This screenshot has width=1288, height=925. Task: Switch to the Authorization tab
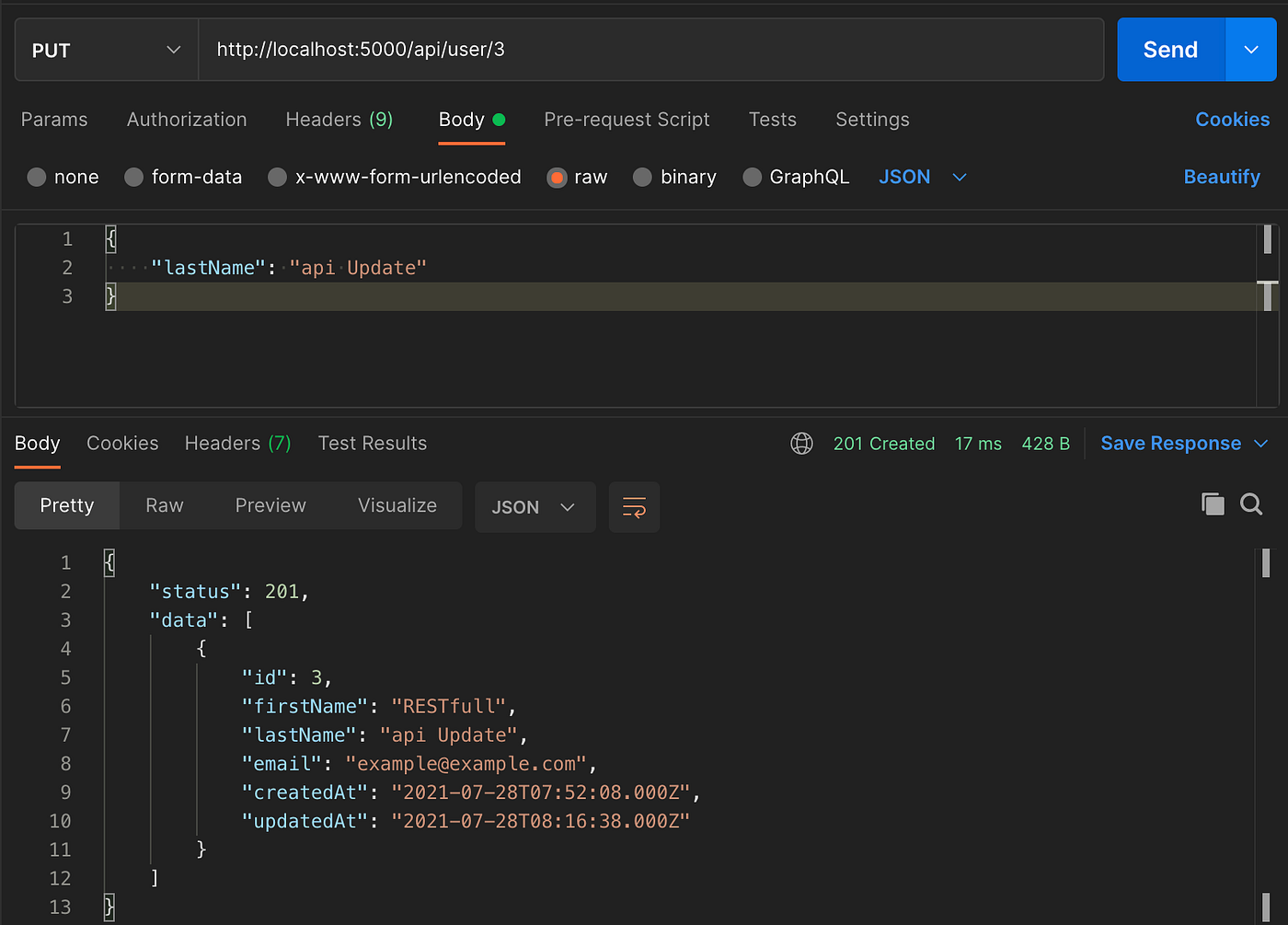(x=186, y=120)
